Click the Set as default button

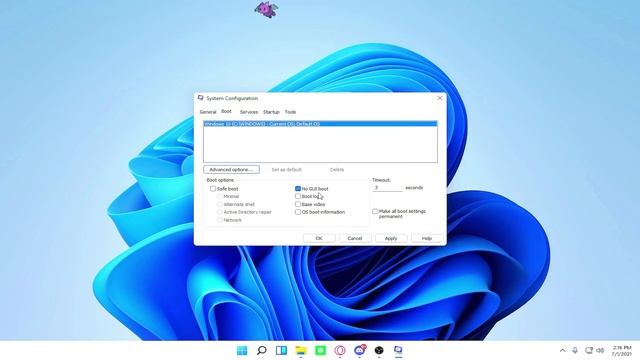coord(287,169)
